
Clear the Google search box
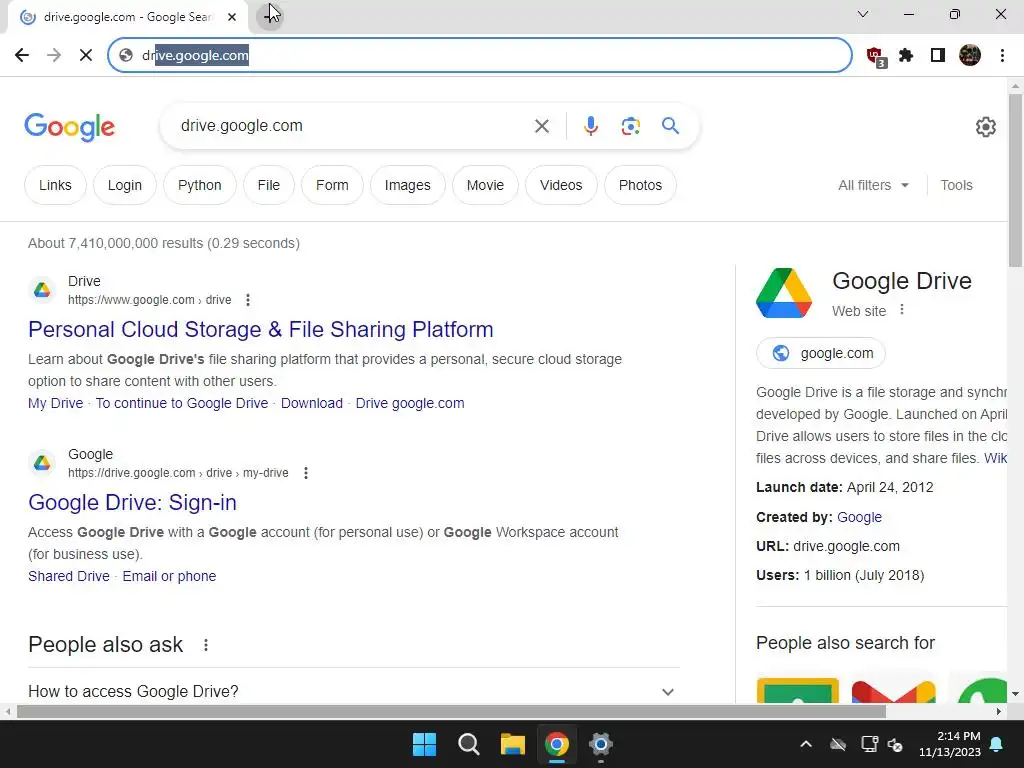(x=541, y=126)
